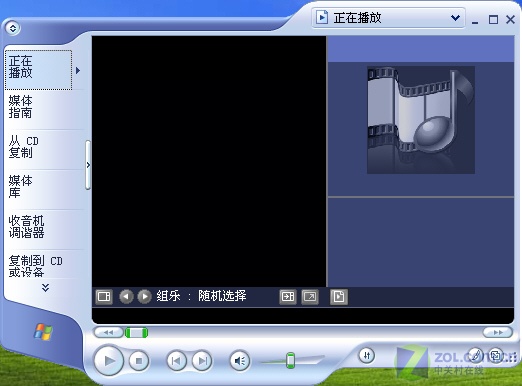The height and width of the screenshot is (386, 522).
Task: Click the rewind button on seek bar
Action: coord(108,332)
